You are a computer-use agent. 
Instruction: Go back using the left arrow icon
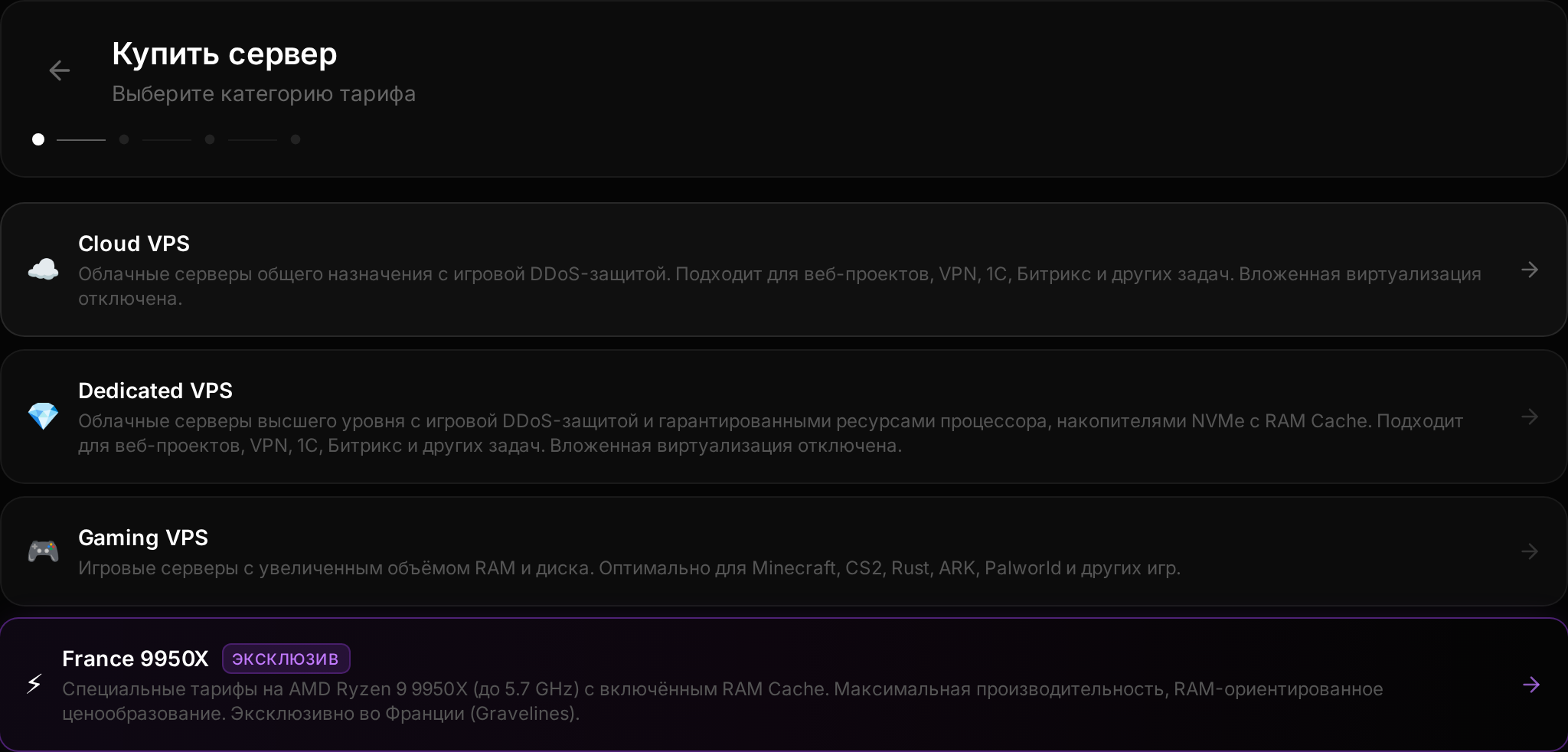click(59, 70)
